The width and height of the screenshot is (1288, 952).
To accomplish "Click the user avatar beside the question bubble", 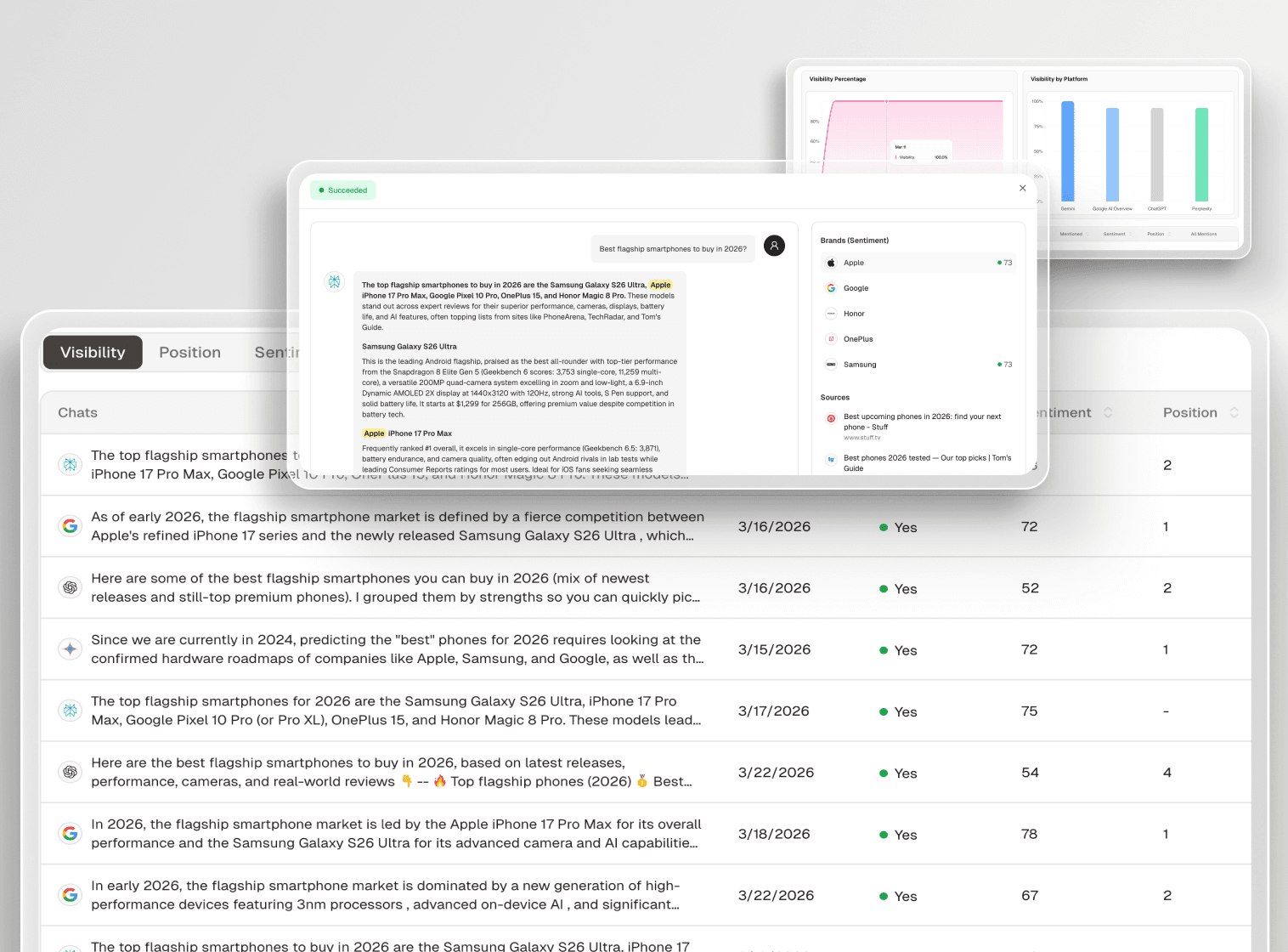I will (774, 246).
